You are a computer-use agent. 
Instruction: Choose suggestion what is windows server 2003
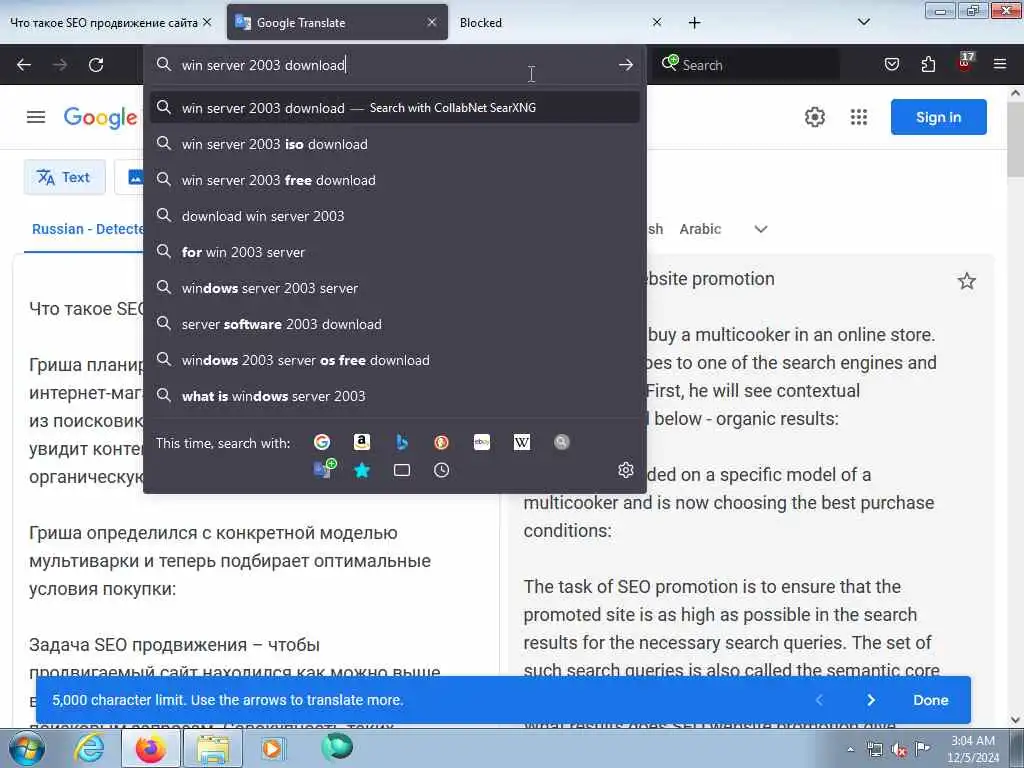394,396
